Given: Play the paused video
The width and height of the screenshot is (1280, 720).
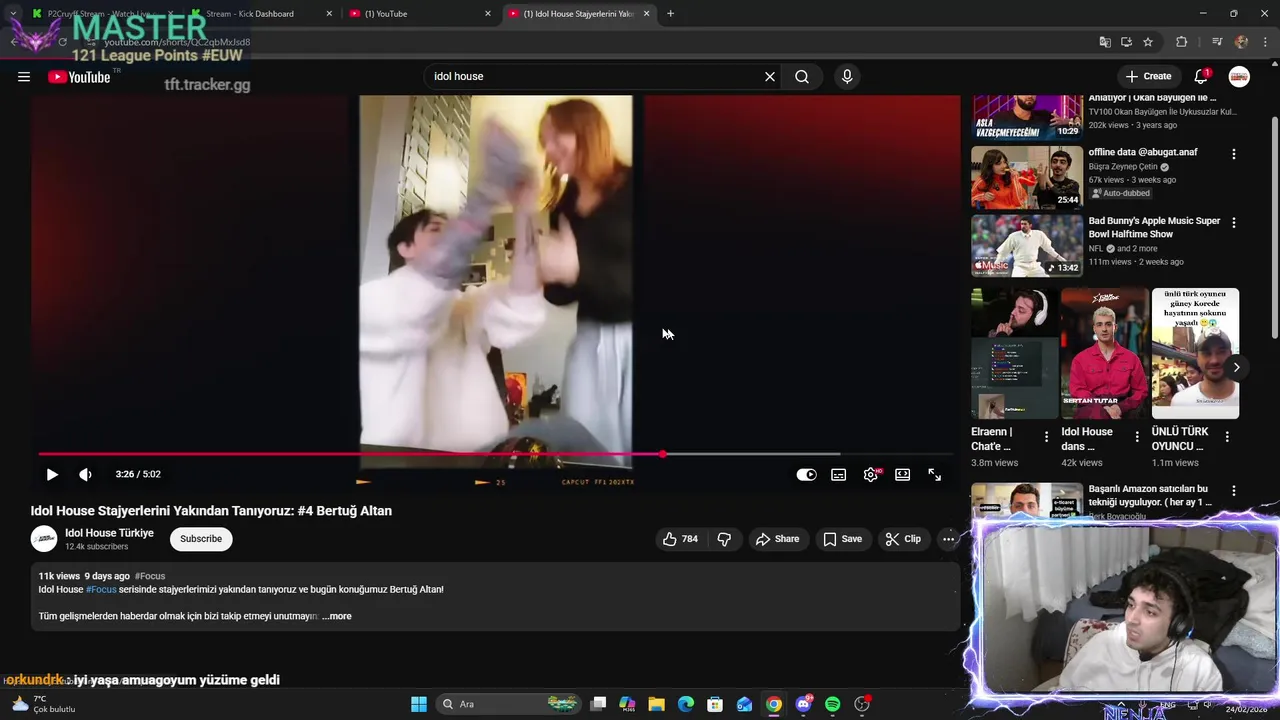Looking at the screenshot, I should click(x=52, y=475).
